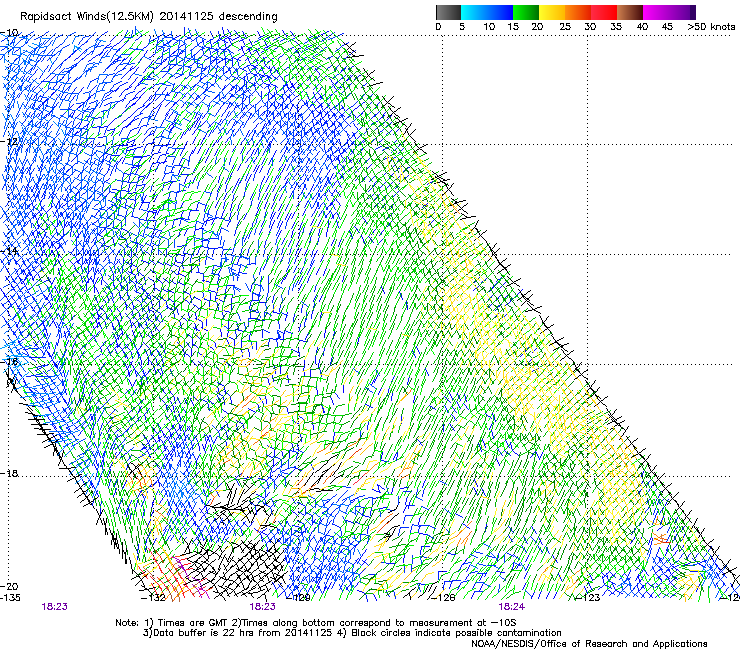Click the 18:23 time label near -129
Viewport: 740px width, 650px height.
click(262, 607)
